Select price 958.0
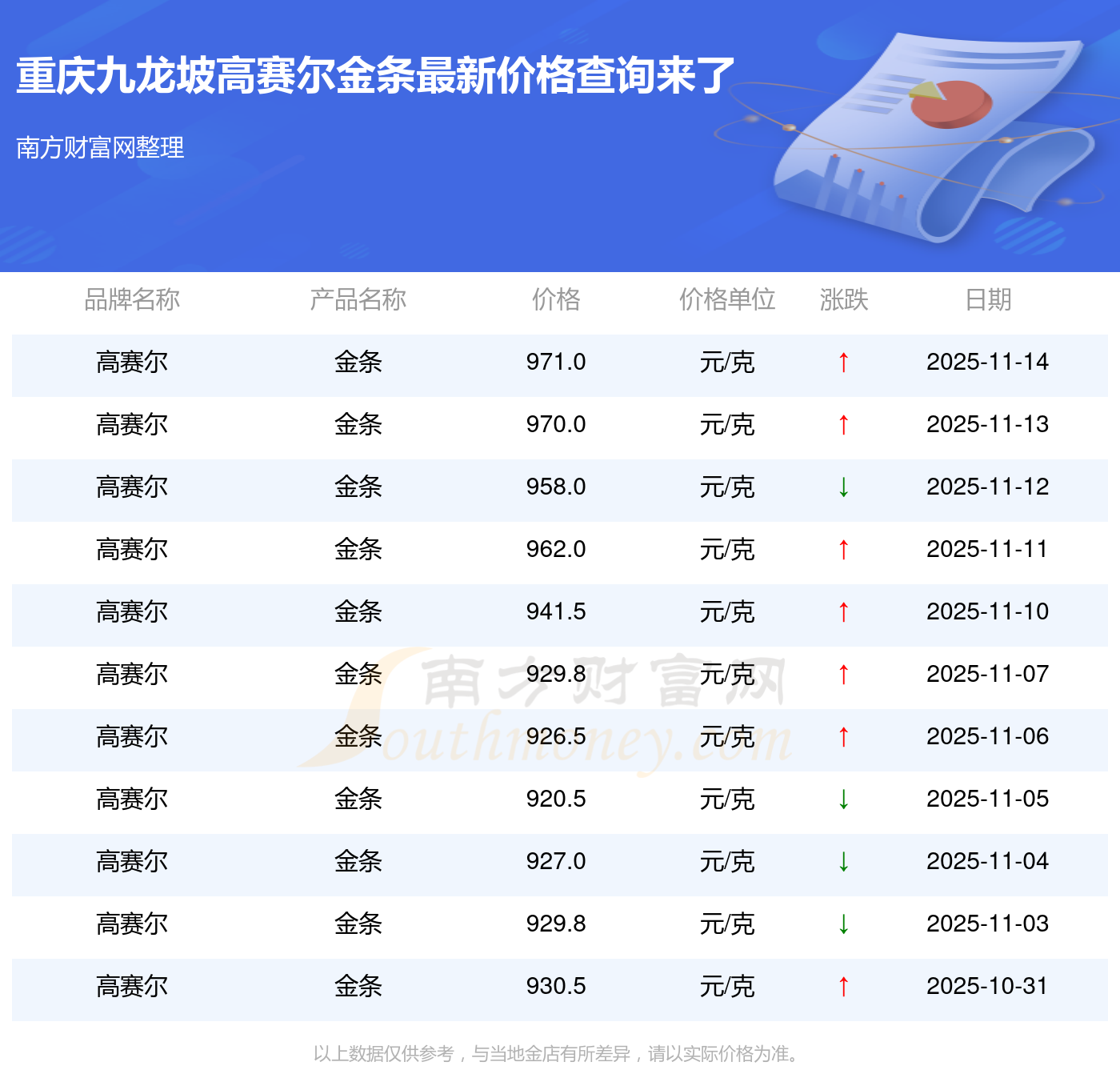The image size is (1120, 1090). click(x=556, y=487)
